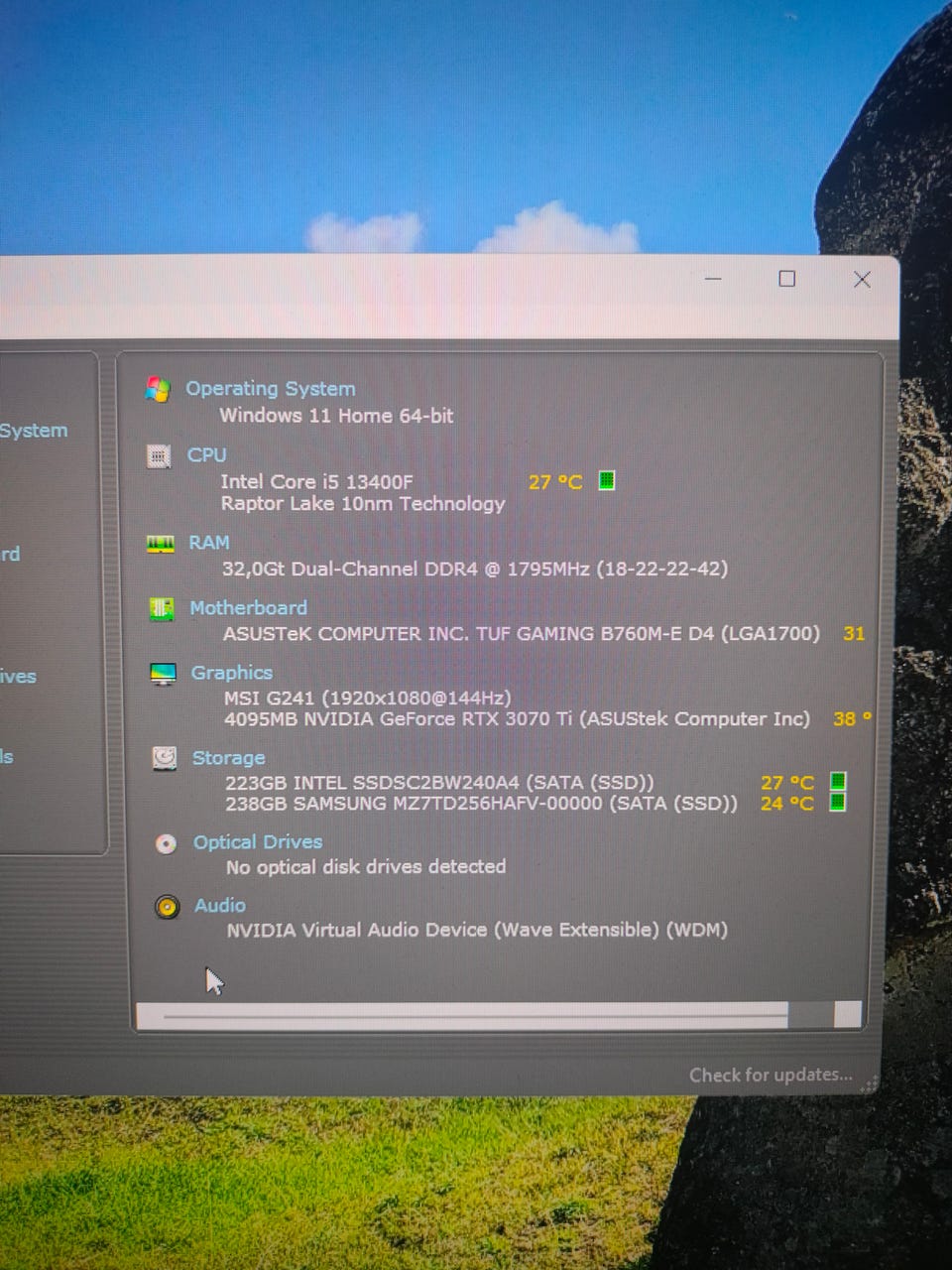Open the Optical Drives section heading
Screen dimensions: 952x1270
(258, 842)
